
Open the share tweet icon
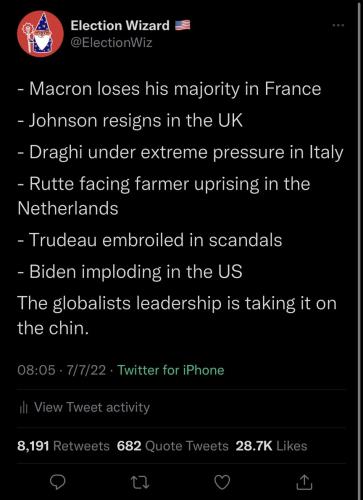coord(304,482)
